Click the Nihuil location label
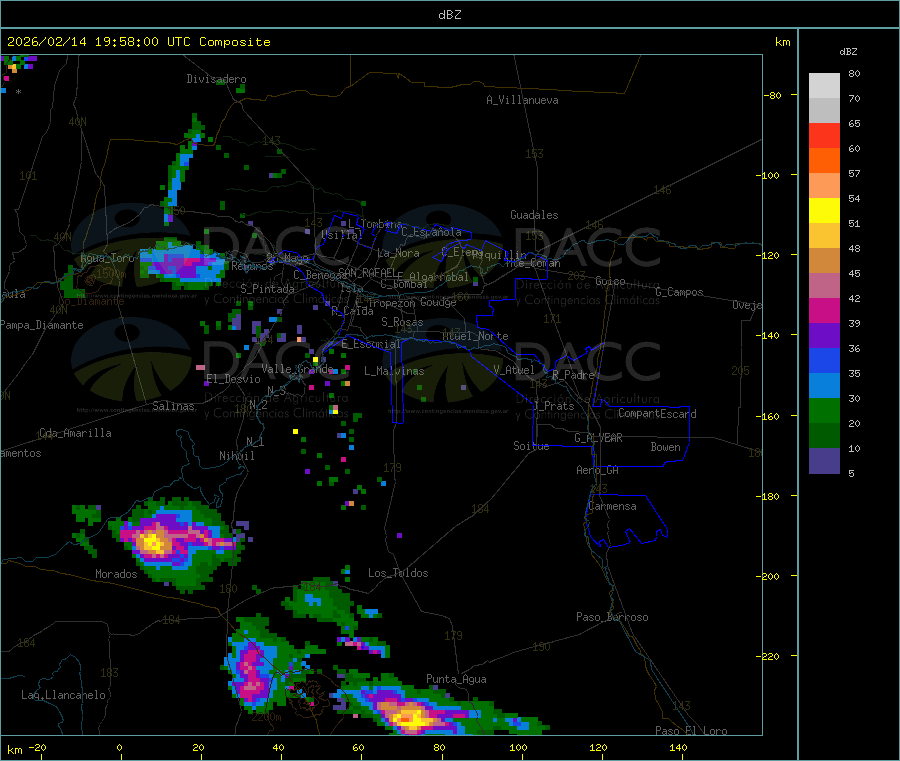The height and width of the screenshot is (761, 900). (x=236, y=456)
